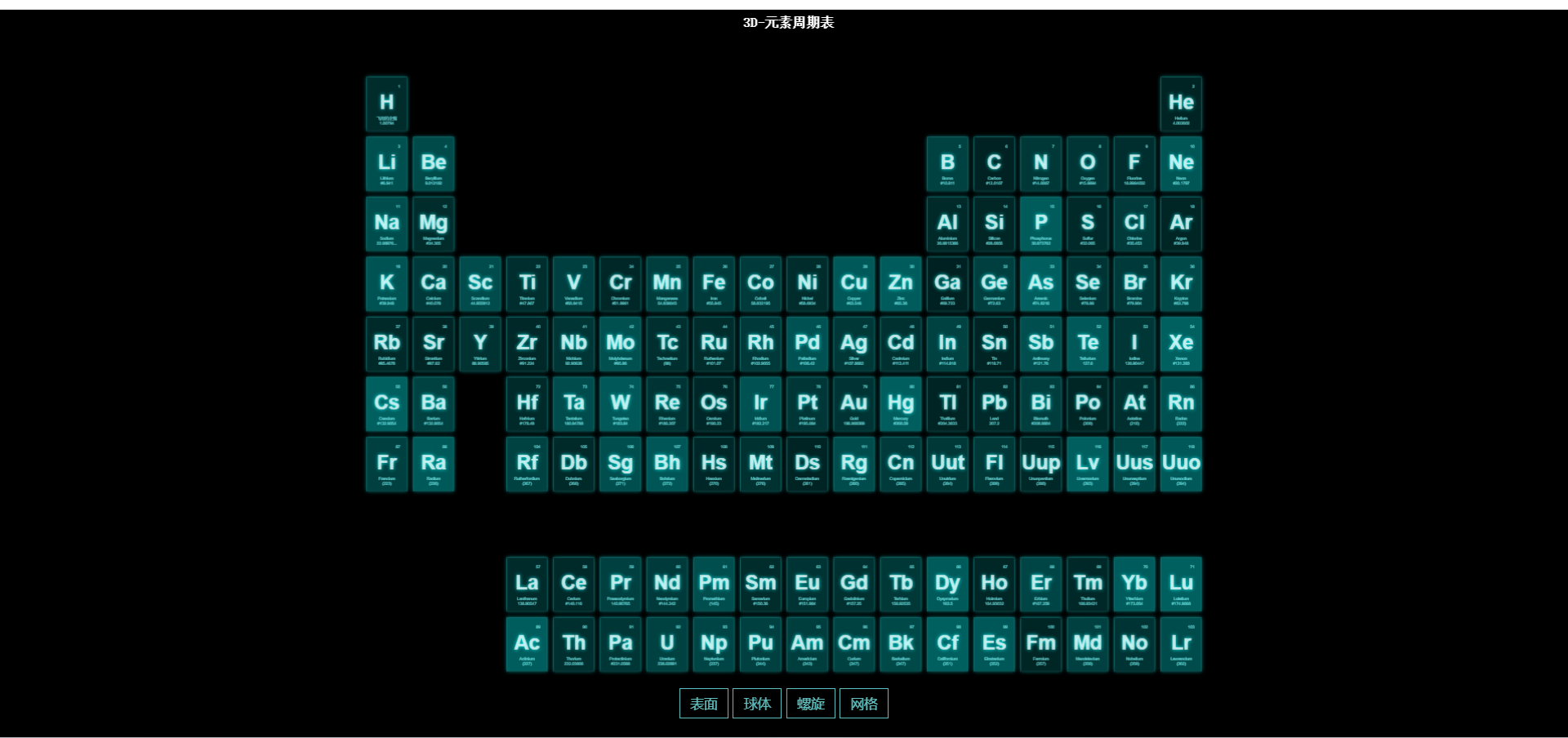Screen dimensions: 1568x738
Task: Pick the Sodium (Na) tile
Action: pos(387,224)
